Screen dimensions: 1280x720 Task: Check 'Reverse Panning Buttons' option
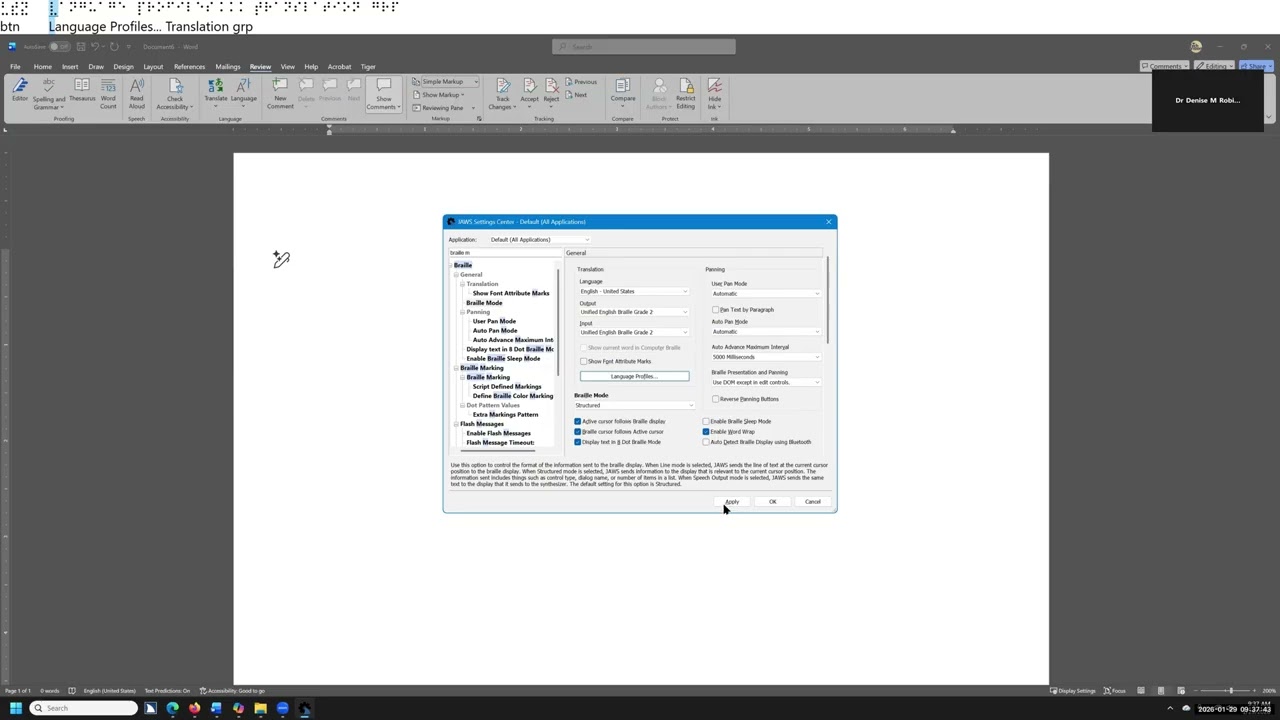(716, 399)
